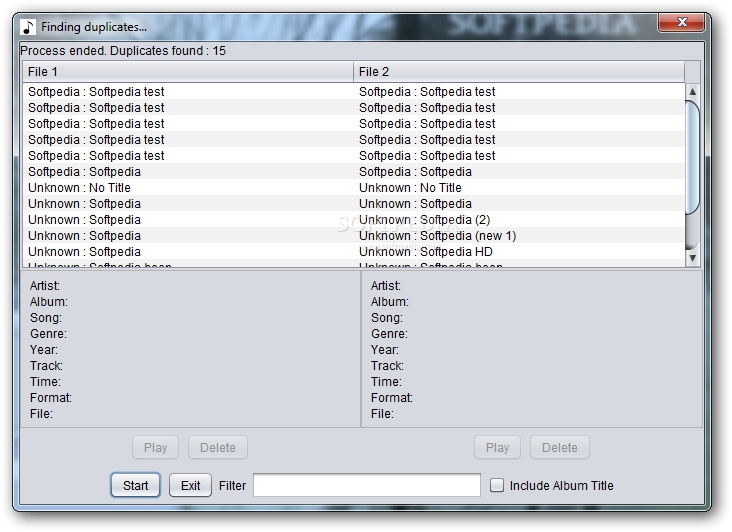Select the Softpedia (new 1) duplicate row

[x=354, y=236]
